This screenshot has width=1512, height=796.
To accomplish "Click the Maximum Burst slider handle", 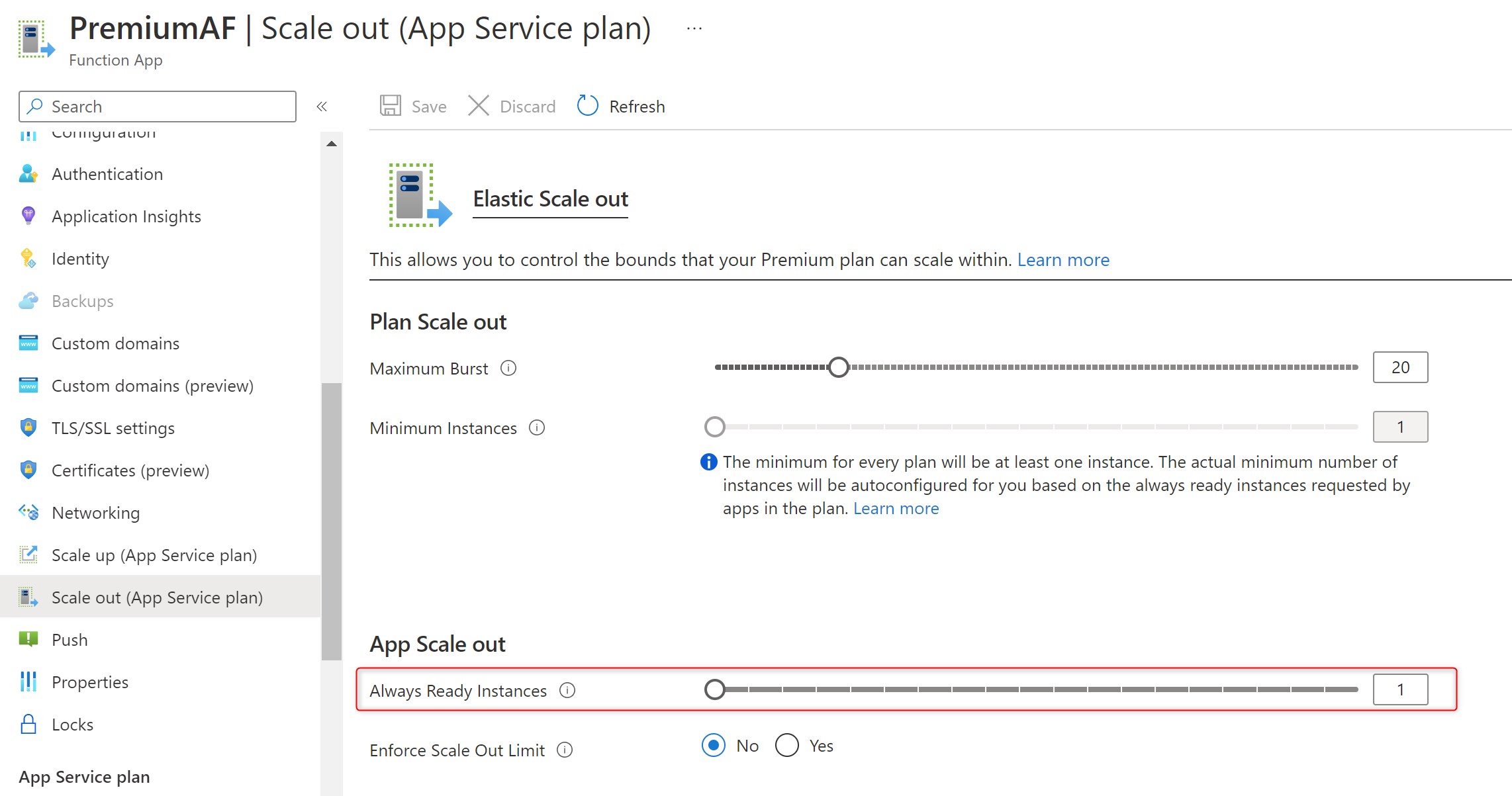I will click(839, 367).
